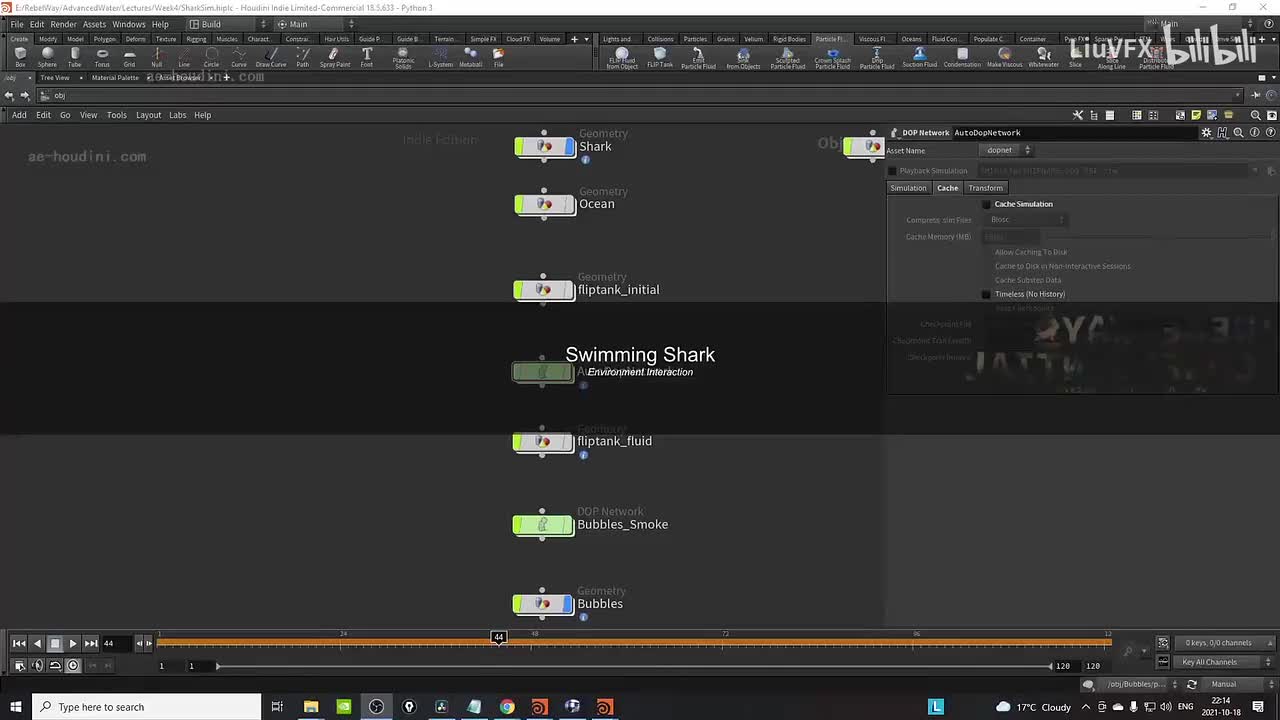Toggle the Playback Simulation checkbox
This screenshot has height=720, width=1280.
point(892,171)
